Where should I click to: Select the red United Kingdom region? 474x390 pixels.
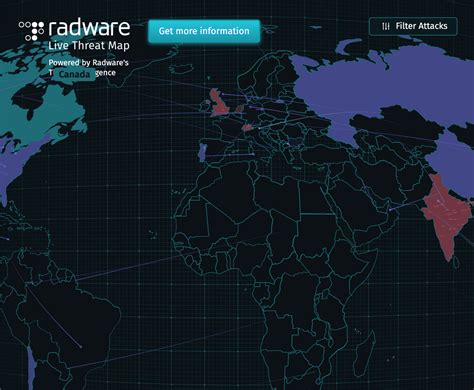click(x=220, y=103)
